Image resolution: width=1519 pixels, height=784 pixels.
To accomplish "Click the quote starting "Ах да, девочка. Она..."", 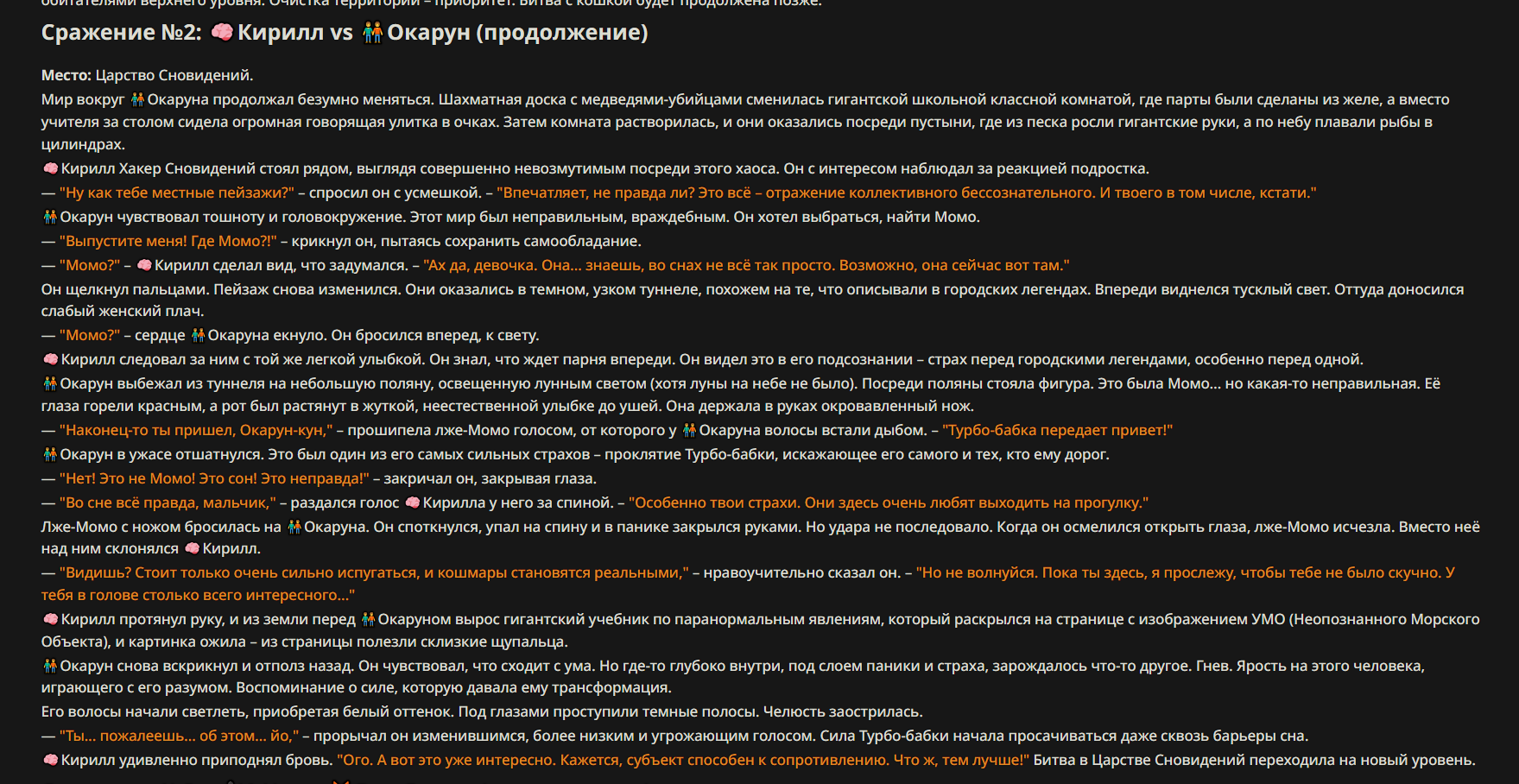I will point(746,266).
